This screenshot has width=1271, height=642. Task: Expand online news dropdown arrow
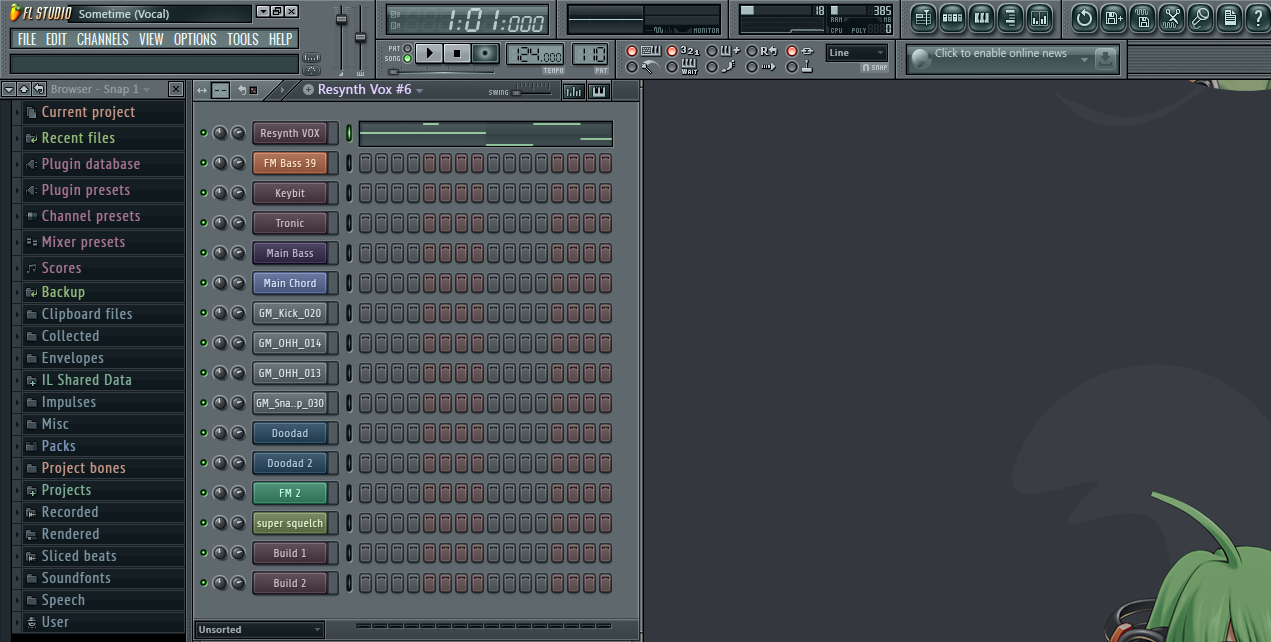point(1085,60)
